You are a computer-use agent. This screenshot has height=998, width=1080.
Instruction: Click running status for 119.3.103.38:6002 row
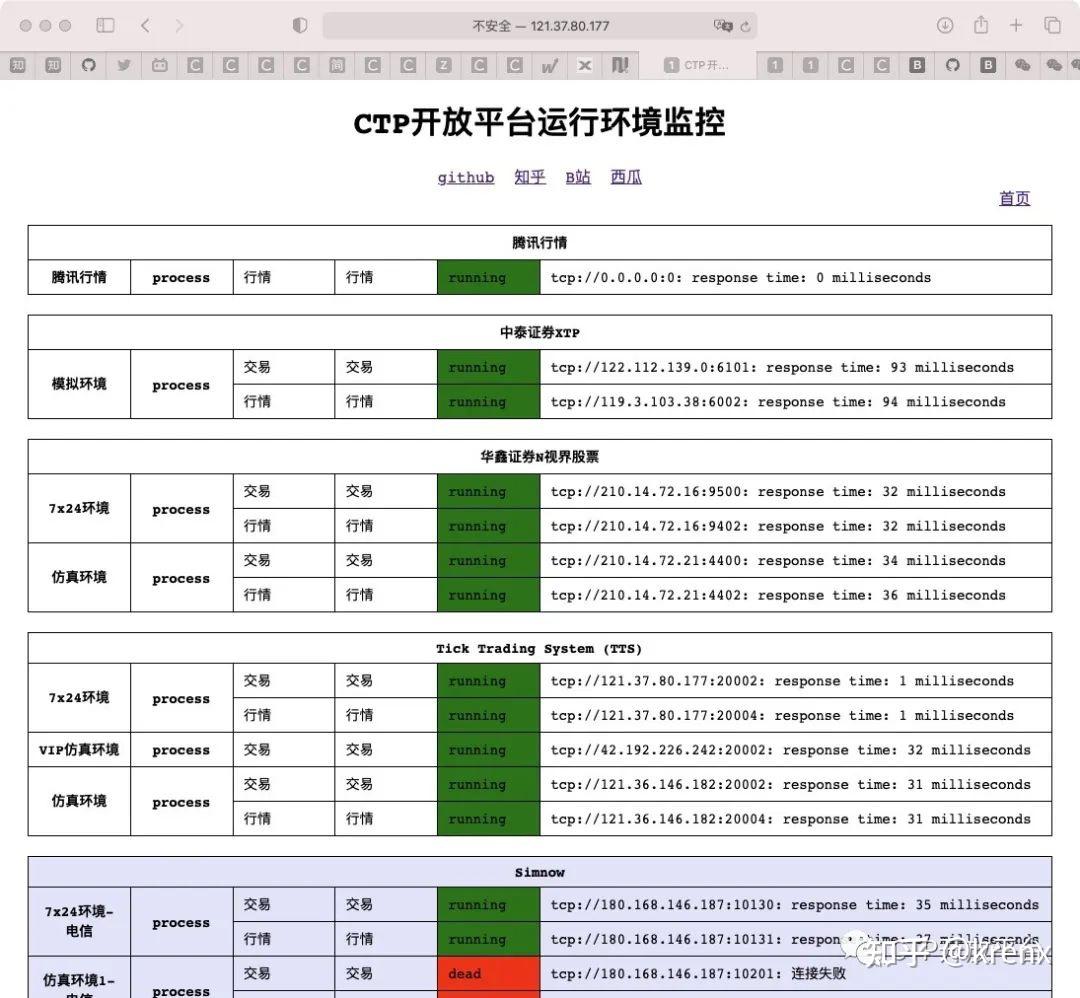point(488,402)
